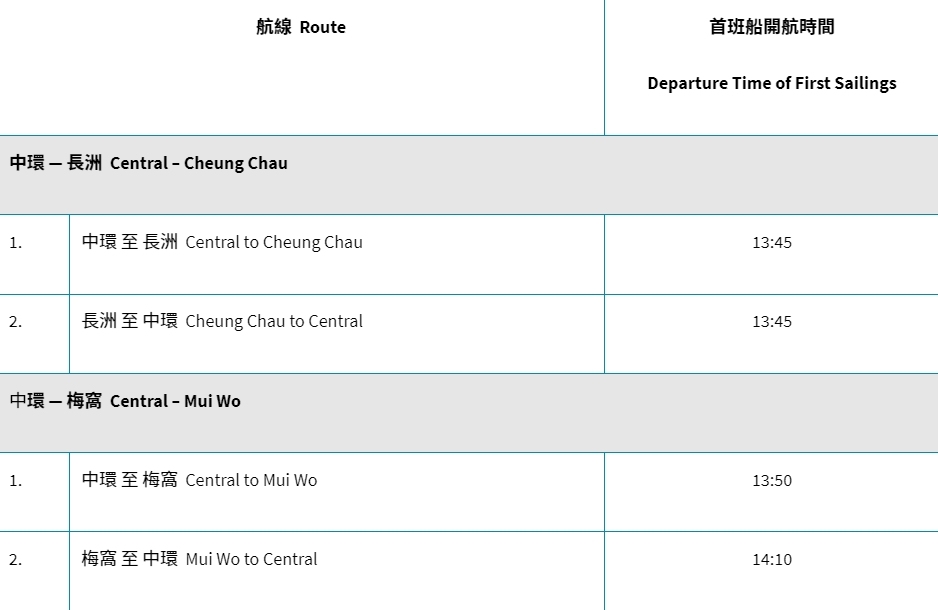Click the "梅窩 至 中環 Mui Wo to Central" route cell
This screenshot has height=610, width=938.
click(x=200, y=559)
